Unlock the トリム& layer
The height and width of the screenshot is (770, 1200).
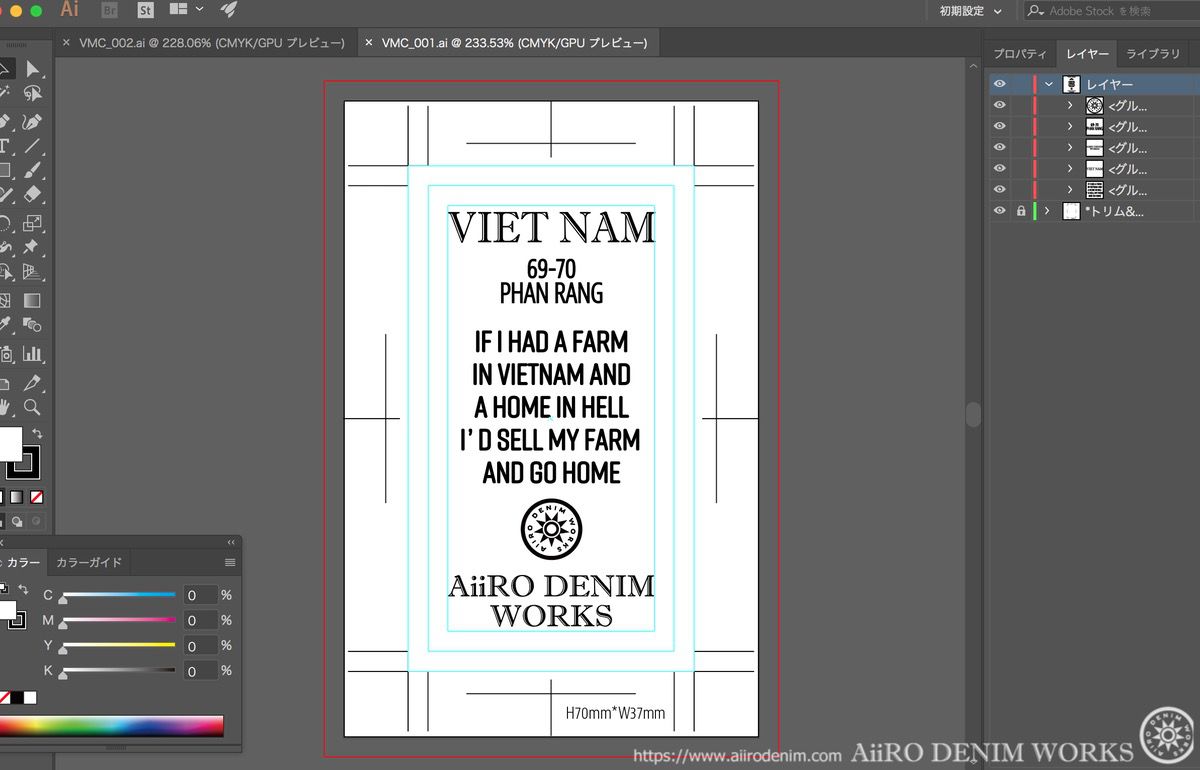[x=1020, y=211]
